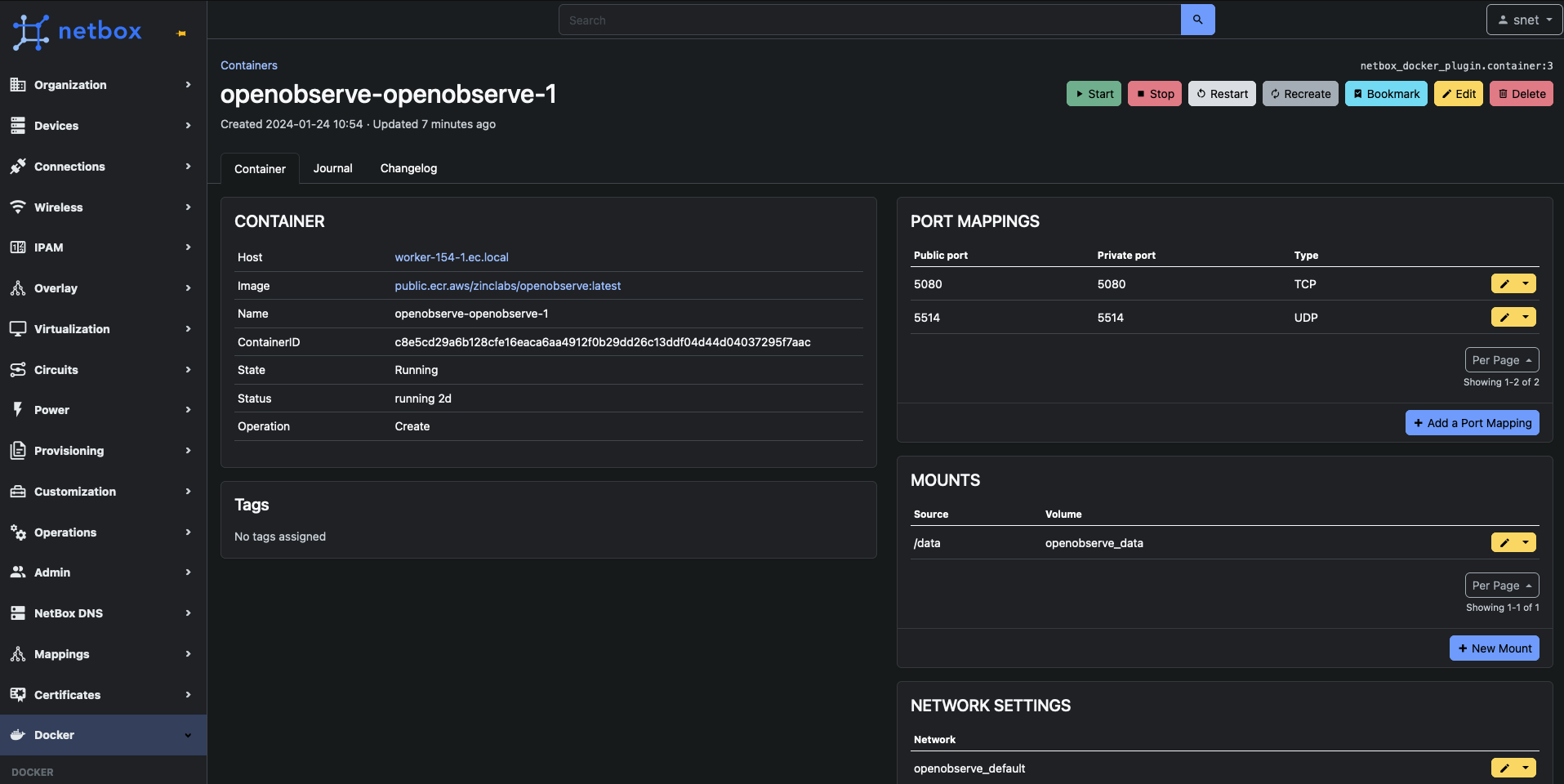1564x784 pixels.
Task: Expand the Organization menu chevron
Action: 188,85
